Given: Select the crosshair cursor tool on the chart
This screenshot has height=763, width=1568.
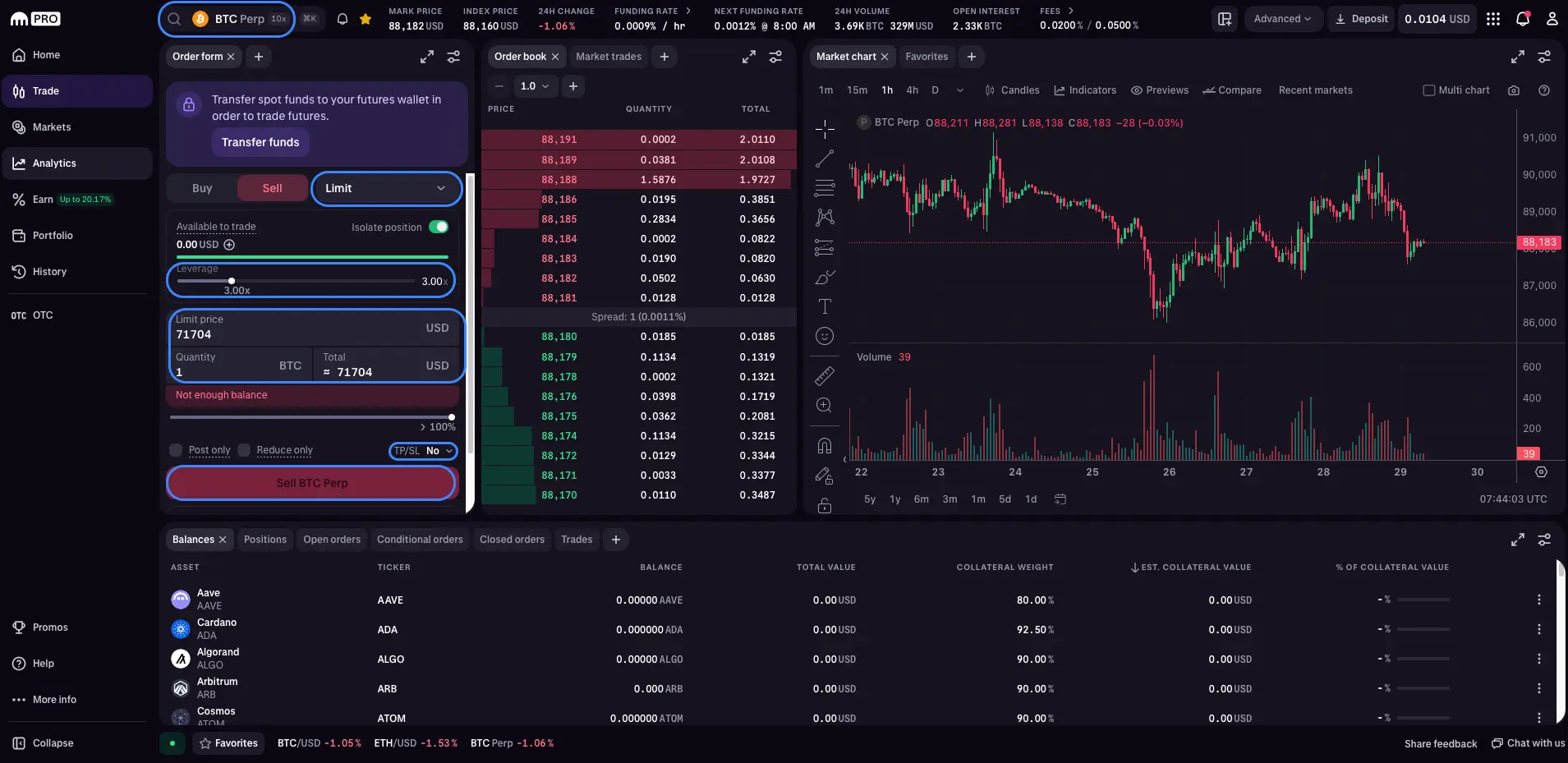Looking at the screenshot, I should (825, 129).
